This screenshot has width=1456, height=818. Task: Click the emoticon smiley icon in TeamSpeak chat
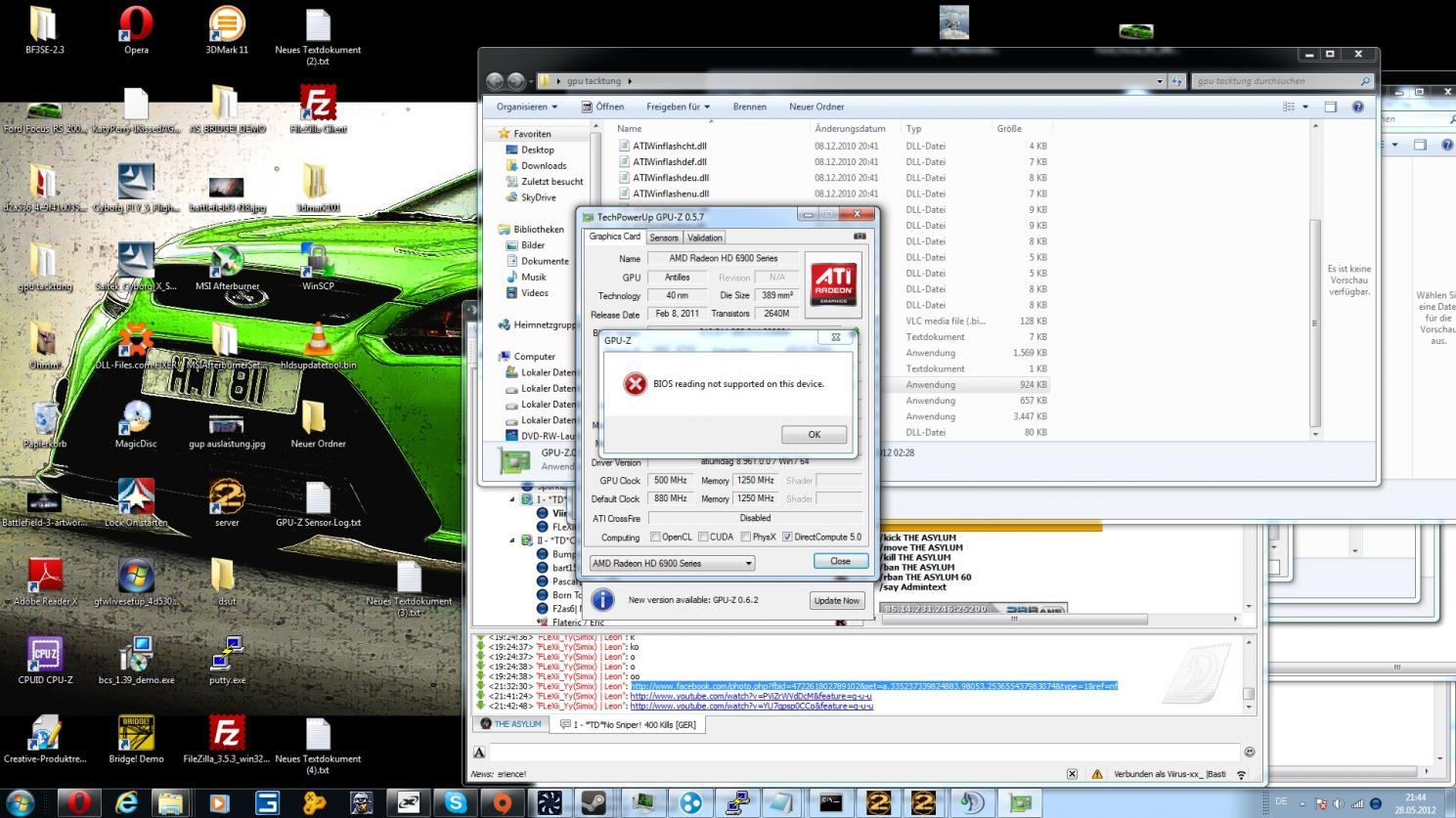point(1249,752)
